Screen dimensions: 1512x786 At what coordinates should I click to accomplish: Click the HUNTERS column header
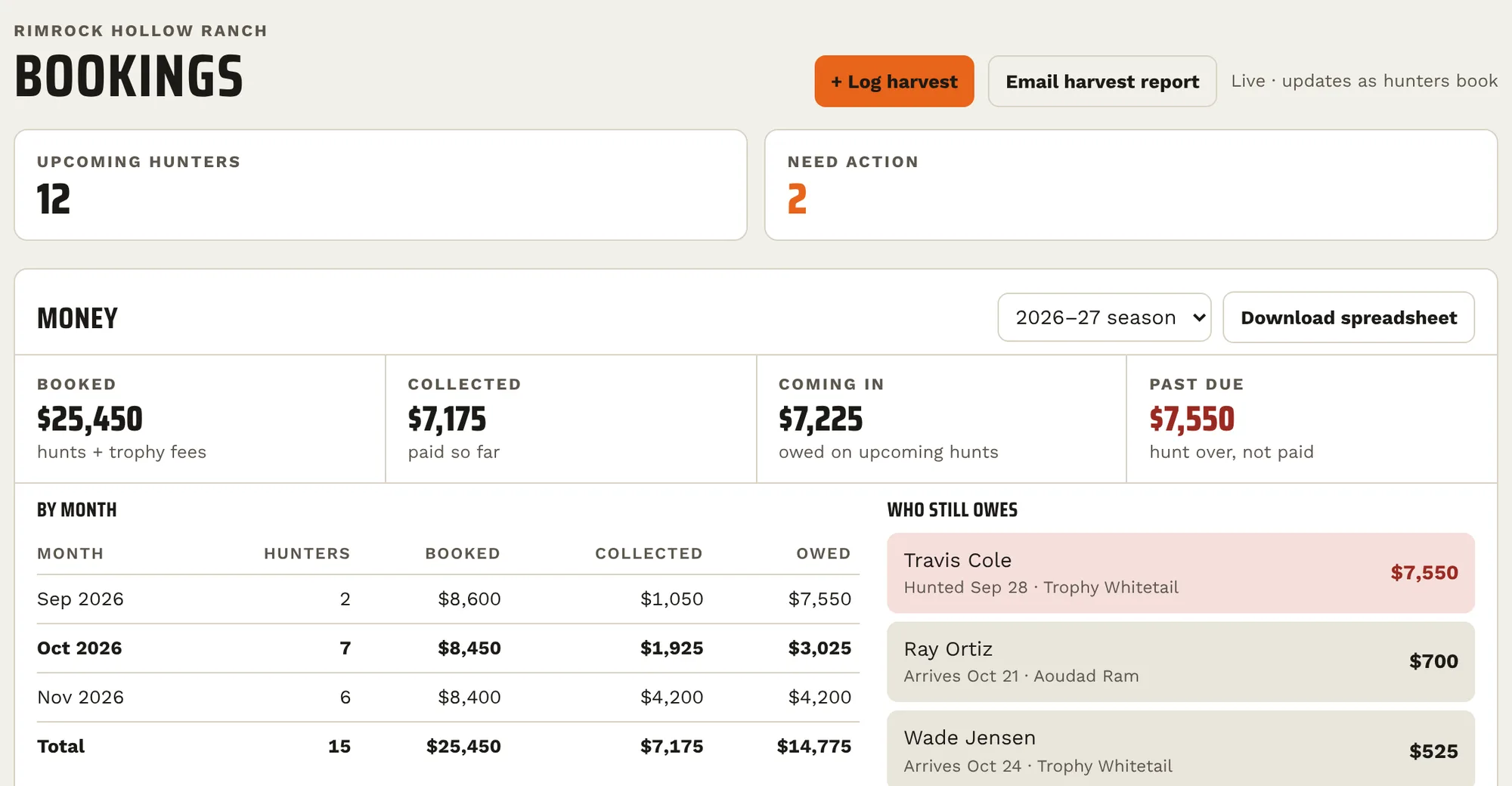(307, 553)
